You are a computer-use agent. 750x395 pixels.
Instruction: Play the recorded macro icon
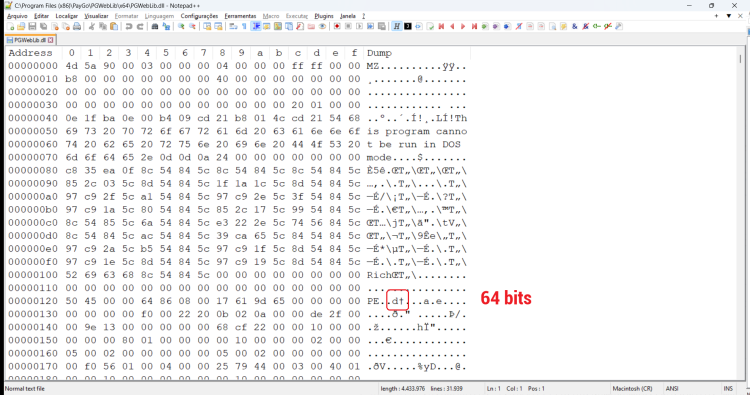359,26
